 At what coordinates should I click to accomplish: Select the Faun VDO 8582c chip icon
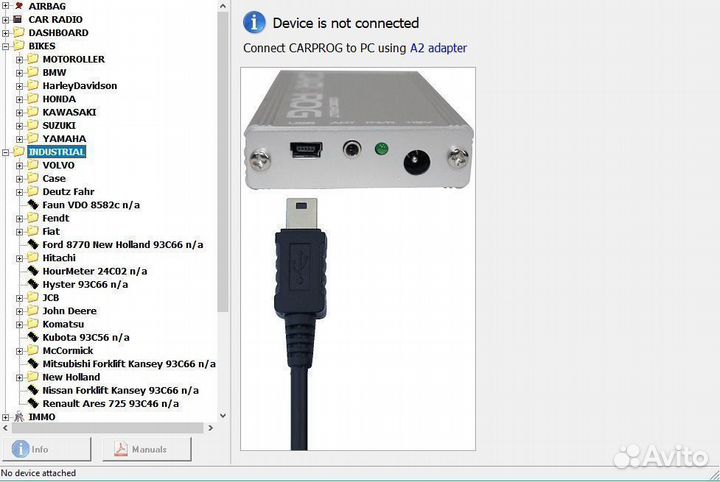[x=33, y=205]
